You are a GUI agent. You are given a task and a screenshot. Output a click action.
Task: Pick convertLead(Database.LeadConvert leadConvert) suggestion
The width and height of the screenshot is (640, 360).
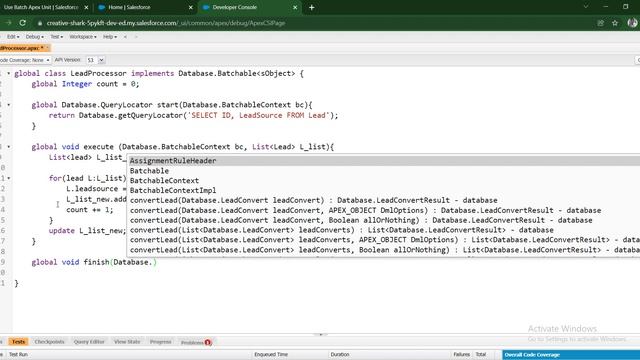pos(384,200)
